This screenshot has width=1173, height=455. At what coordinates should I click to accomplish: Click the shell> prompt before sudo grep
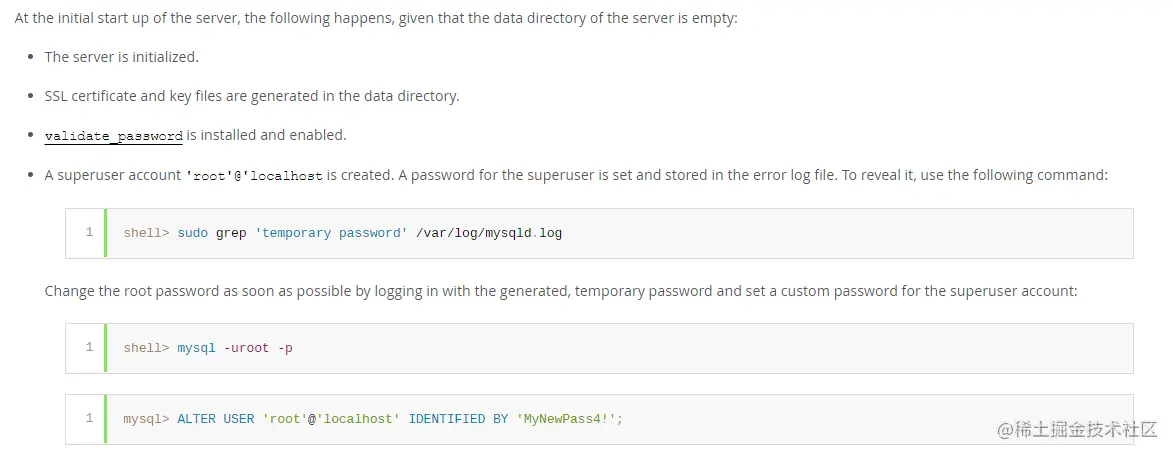(x=147, y=233)
